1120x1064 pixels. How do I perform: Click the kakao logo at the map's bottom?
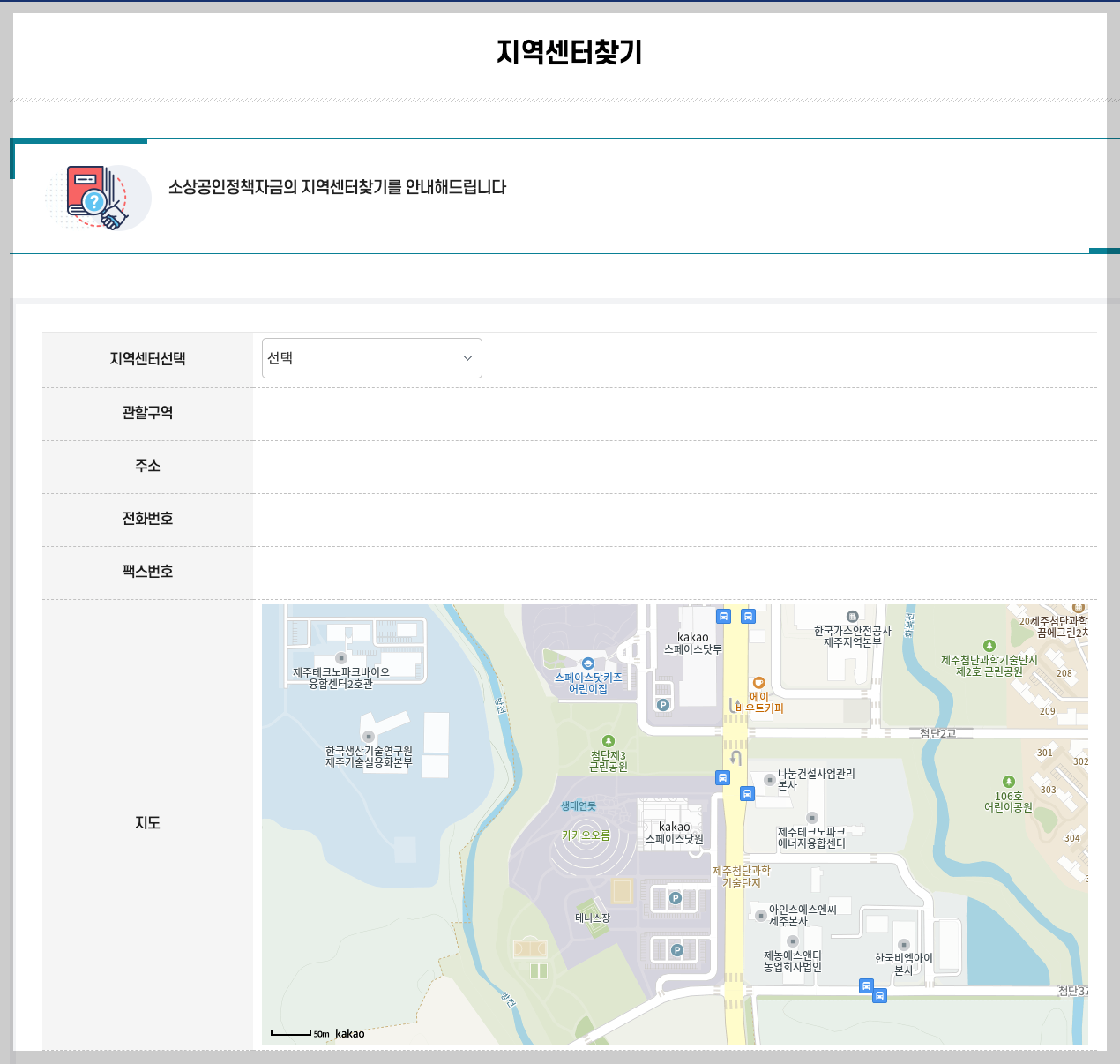point(349,1032)
